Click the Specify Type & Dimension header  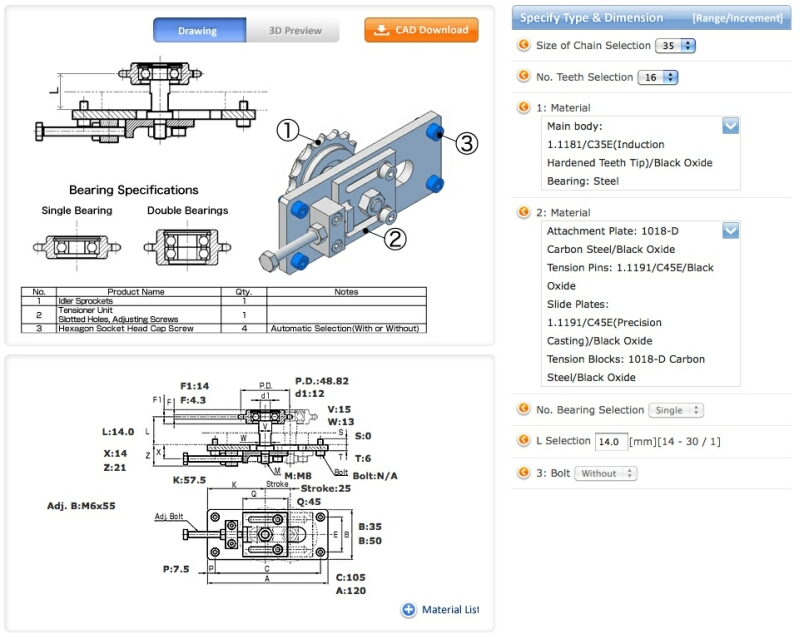point(591,18)
